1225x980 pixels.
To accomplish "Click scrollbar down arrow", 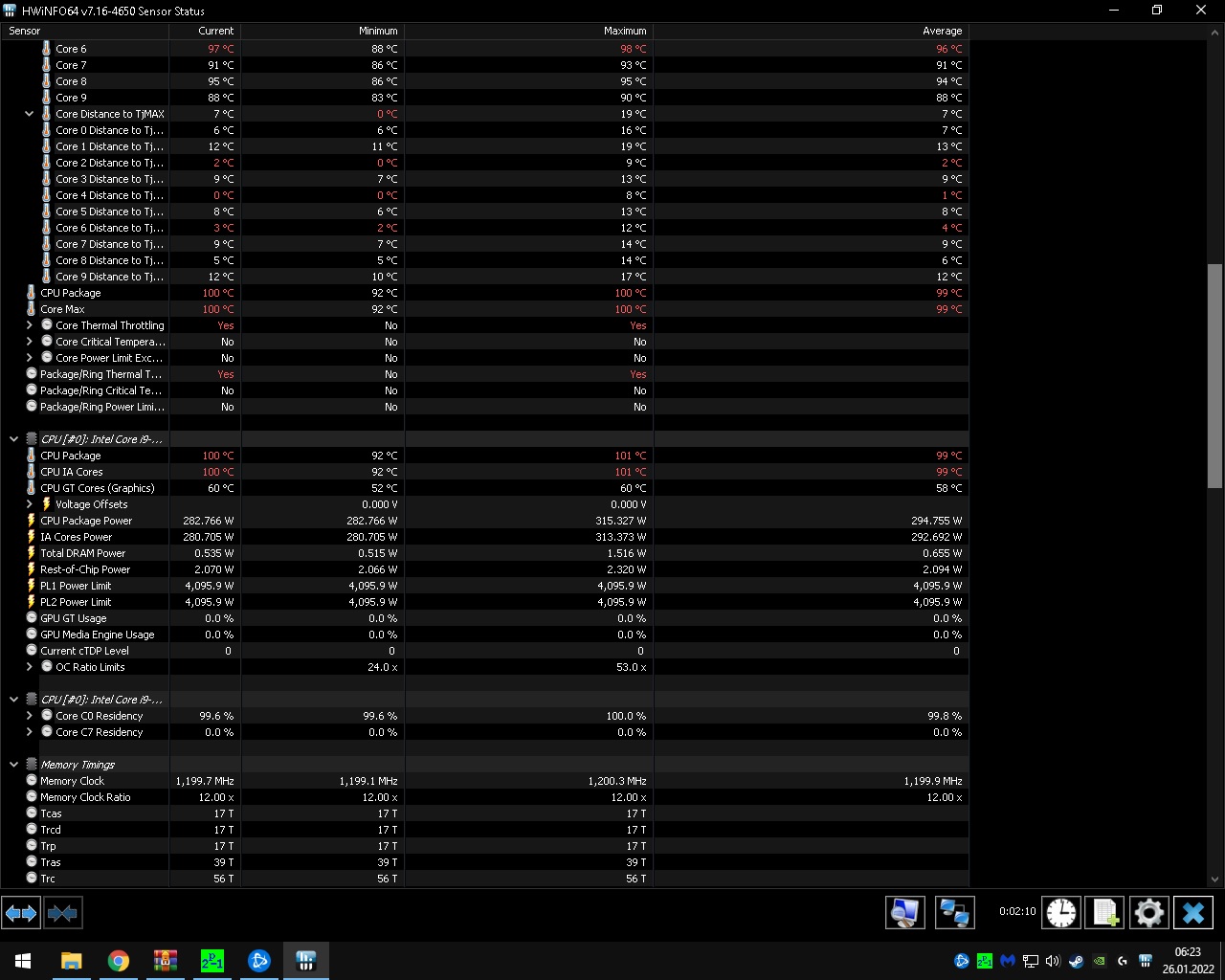I will pyautogui.click(x=1215, y=879).
